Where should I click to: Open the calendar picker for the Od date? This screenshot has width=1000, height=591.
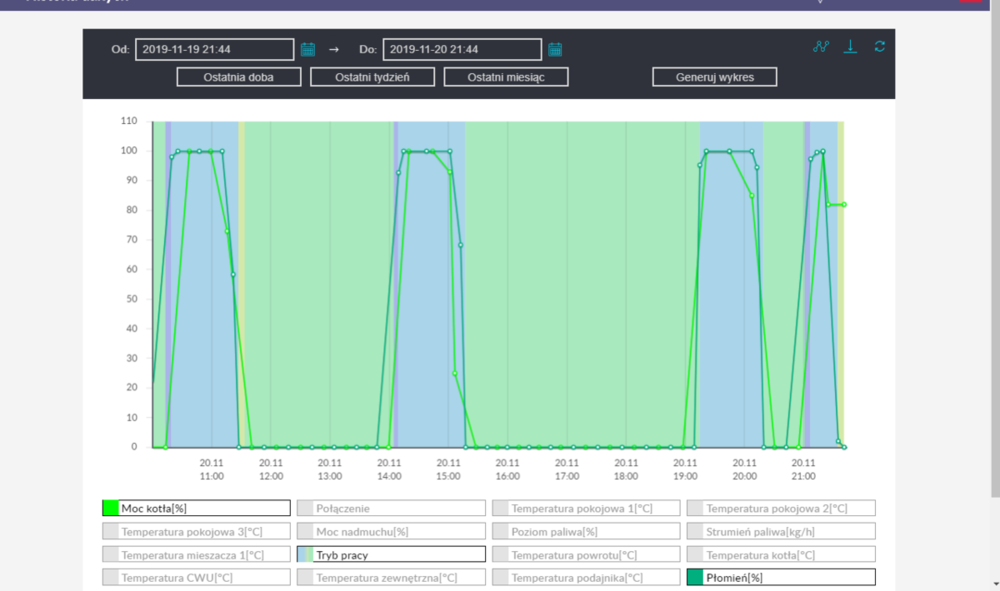(308, 49)
